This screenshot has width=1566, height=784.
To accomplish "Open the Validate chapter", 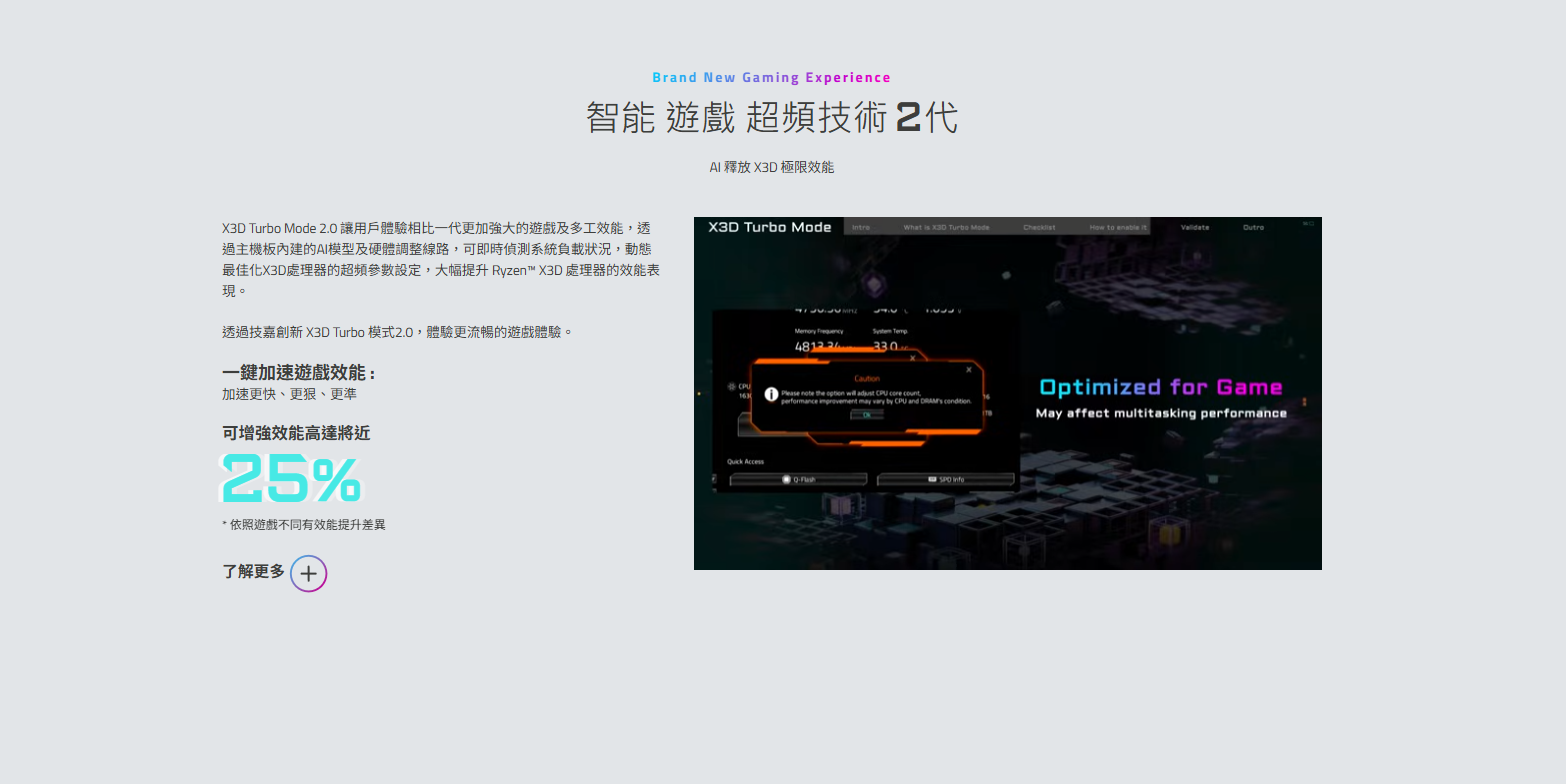I will (1194, 227).
